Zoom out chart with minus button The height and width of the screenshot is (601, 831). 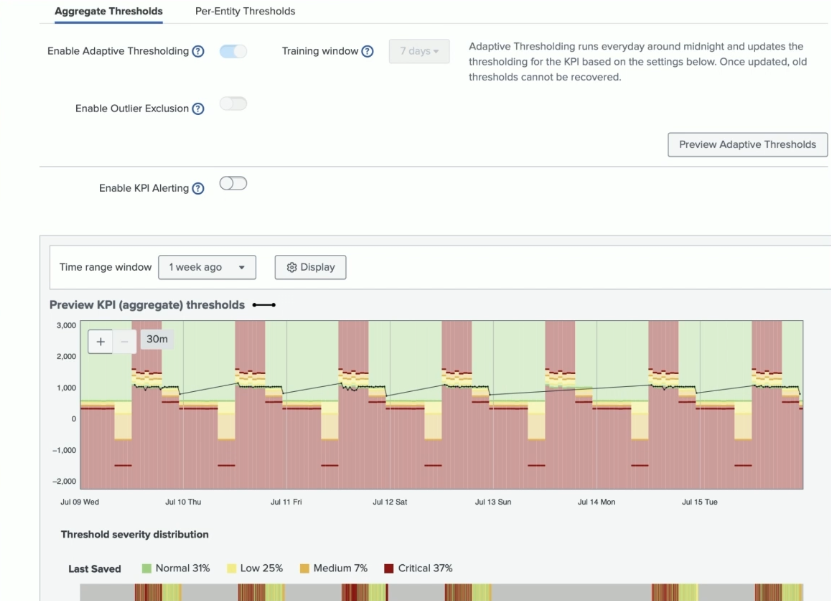click(x=124, y=341)
